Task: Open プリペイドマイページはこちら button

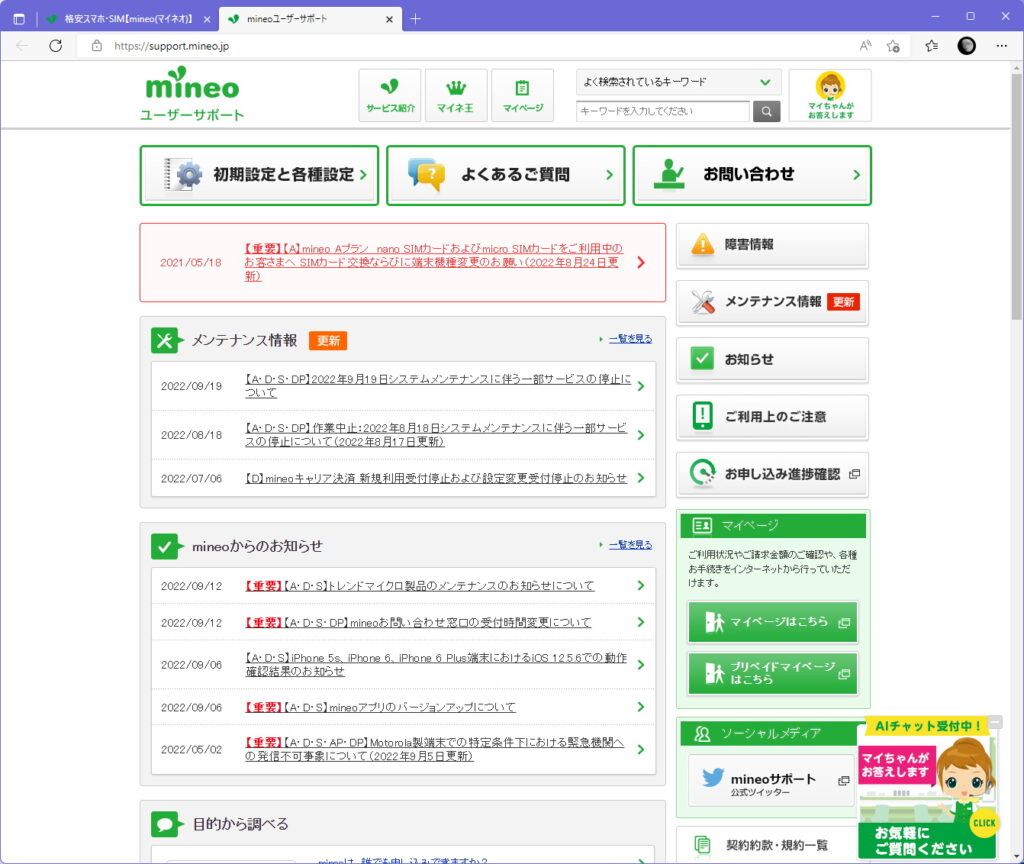Action: pos(773,673)
